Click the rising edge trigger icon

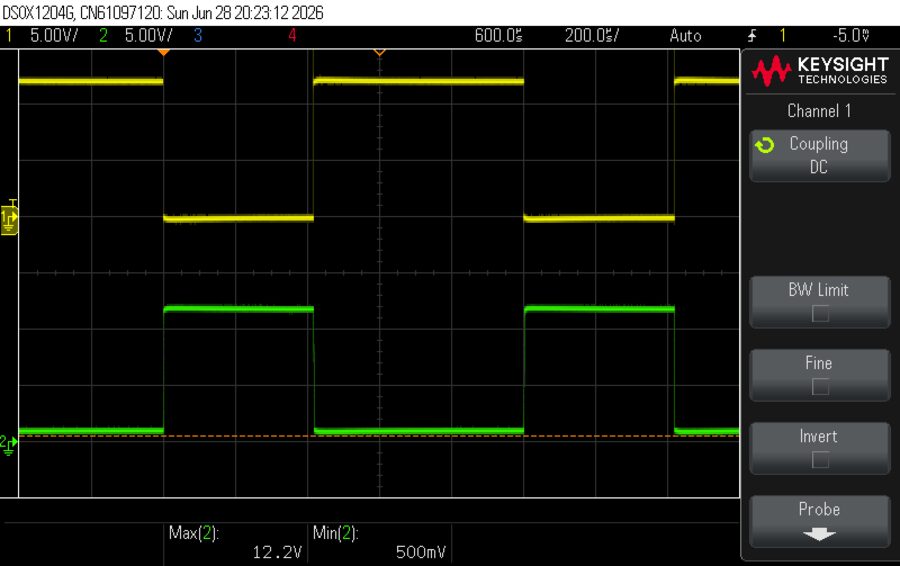pyautogui.click(x=752, y=36)
